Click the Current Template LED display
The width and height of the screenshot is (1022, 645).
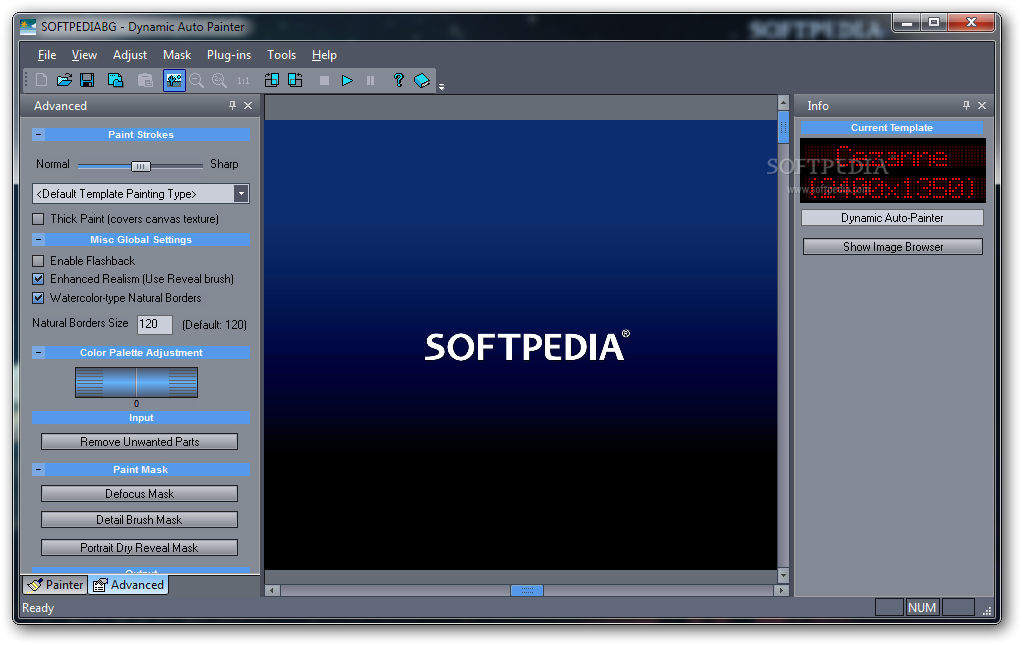892,170
